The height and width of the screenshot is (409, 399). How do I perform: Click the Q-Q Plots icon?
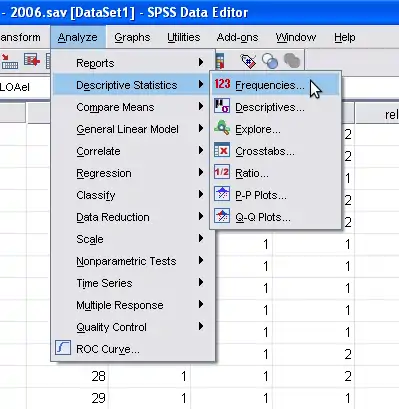pyautogui.click(x=222, y=217)
